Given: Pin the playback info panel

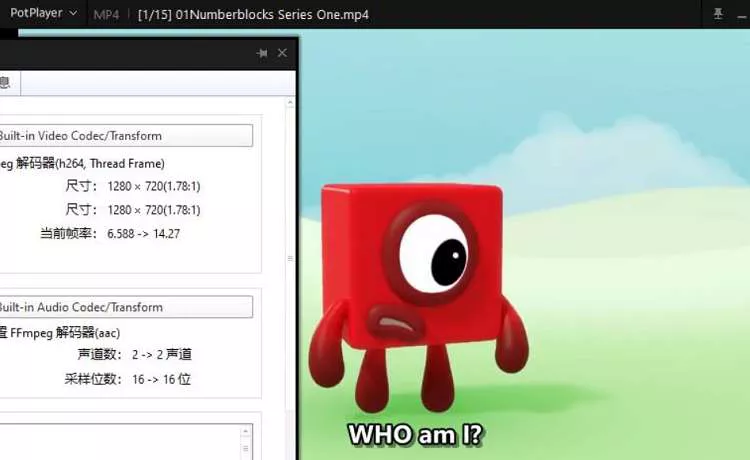Looking at the screenshot, I should pyautogui.click(x=262, y=53).
